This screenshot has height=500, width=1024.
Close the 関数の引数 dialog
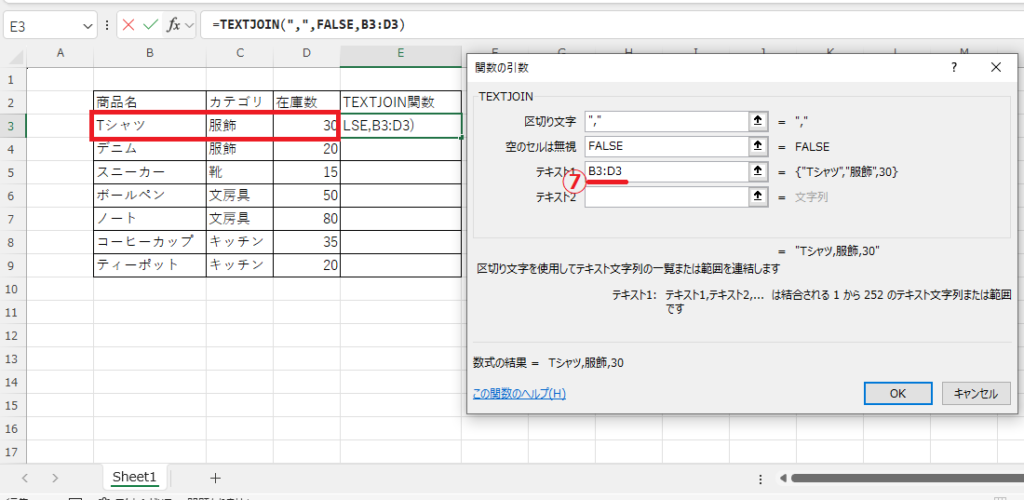[x=995, y=67]
